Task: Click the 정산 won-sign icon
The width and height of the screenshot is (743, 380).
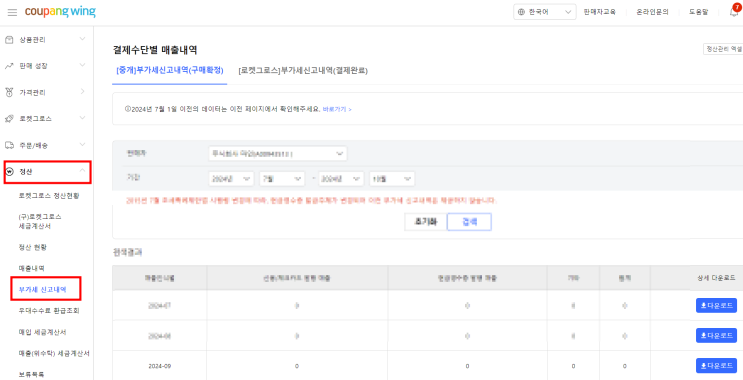Action: pos(9,172)
